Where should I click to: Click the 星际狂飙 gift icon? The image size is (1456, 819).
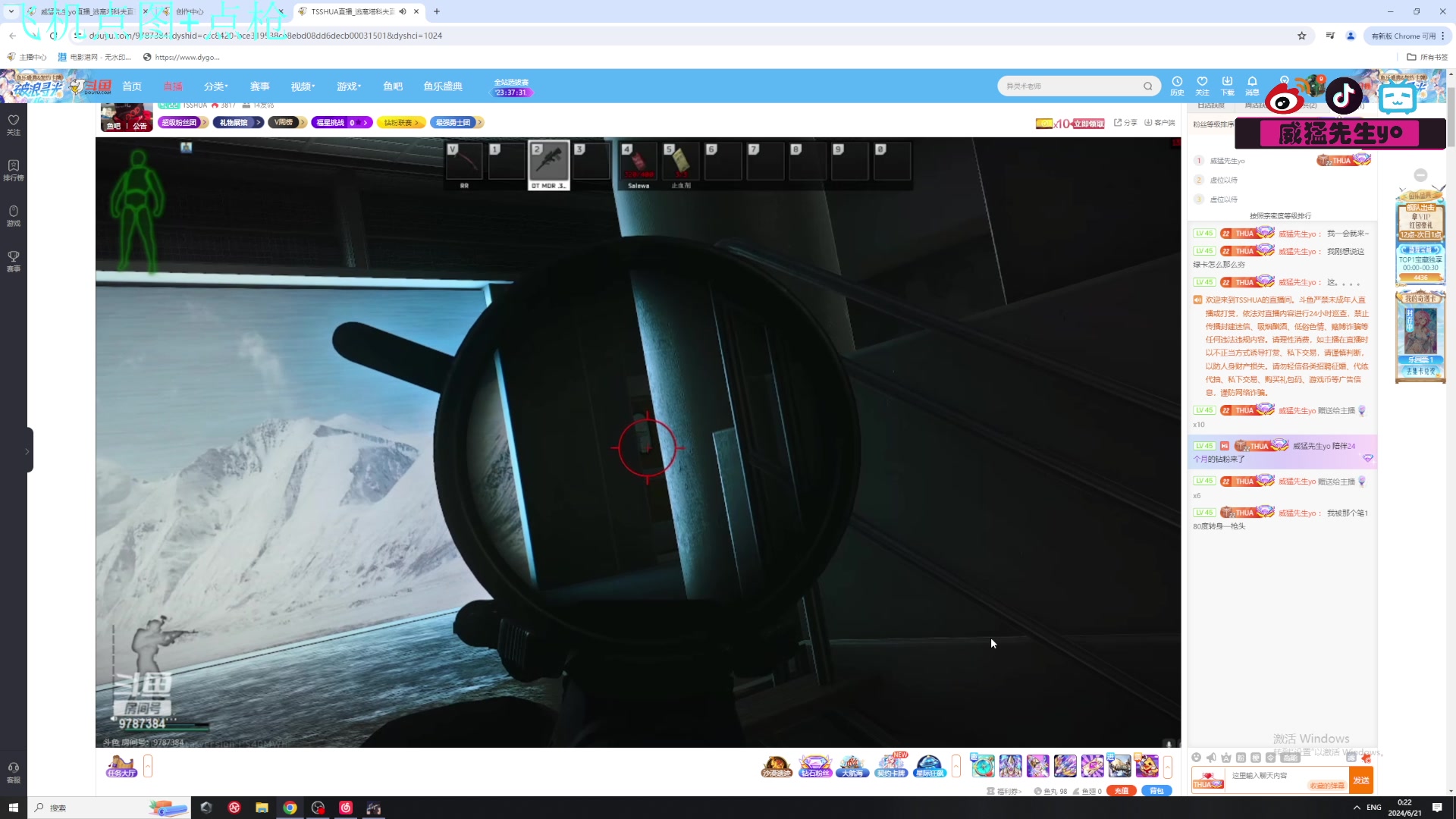929,766
